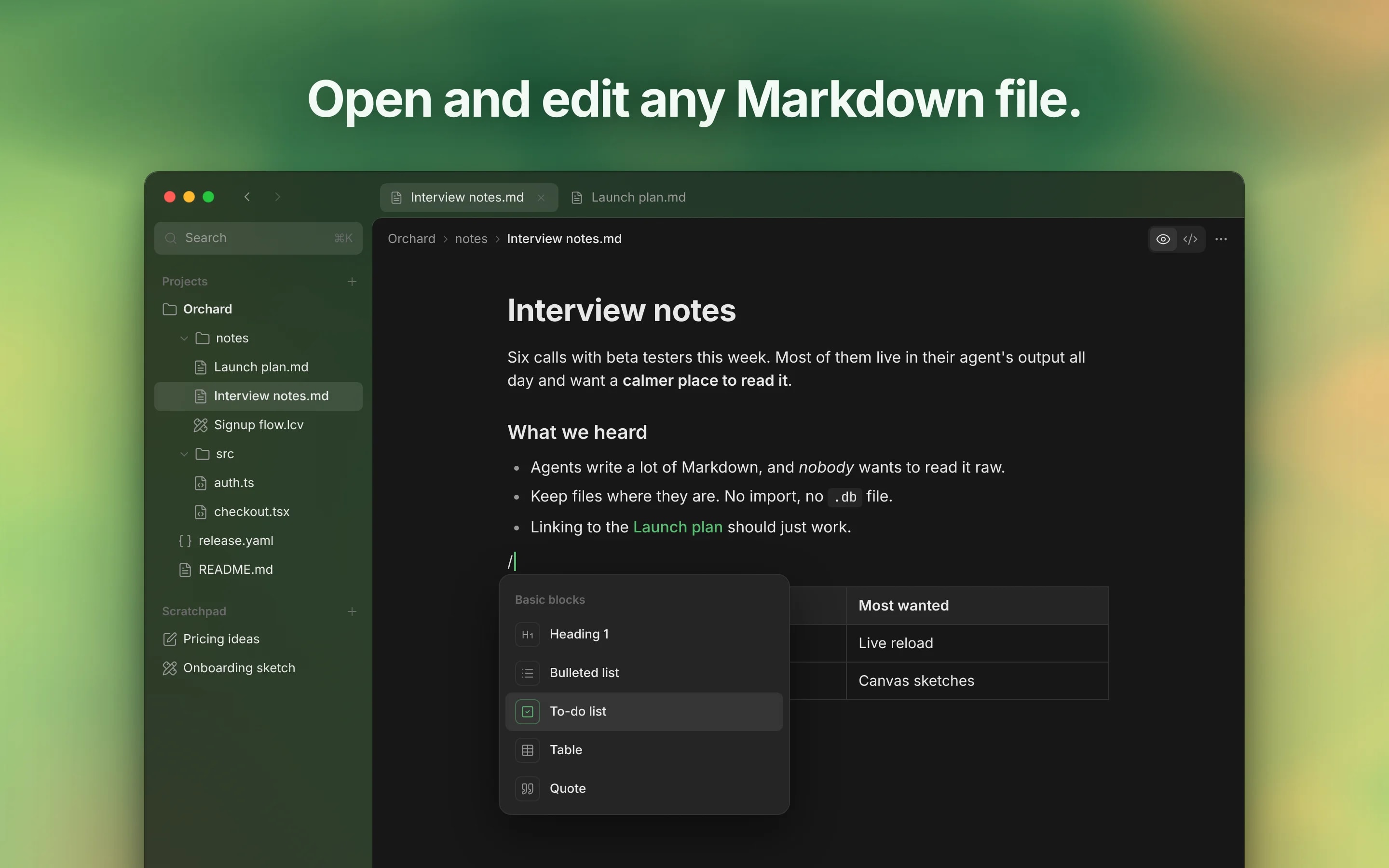Open release.yaml file
The width and height of the screenshot is (1389, 868).
[x=259, y=541]
